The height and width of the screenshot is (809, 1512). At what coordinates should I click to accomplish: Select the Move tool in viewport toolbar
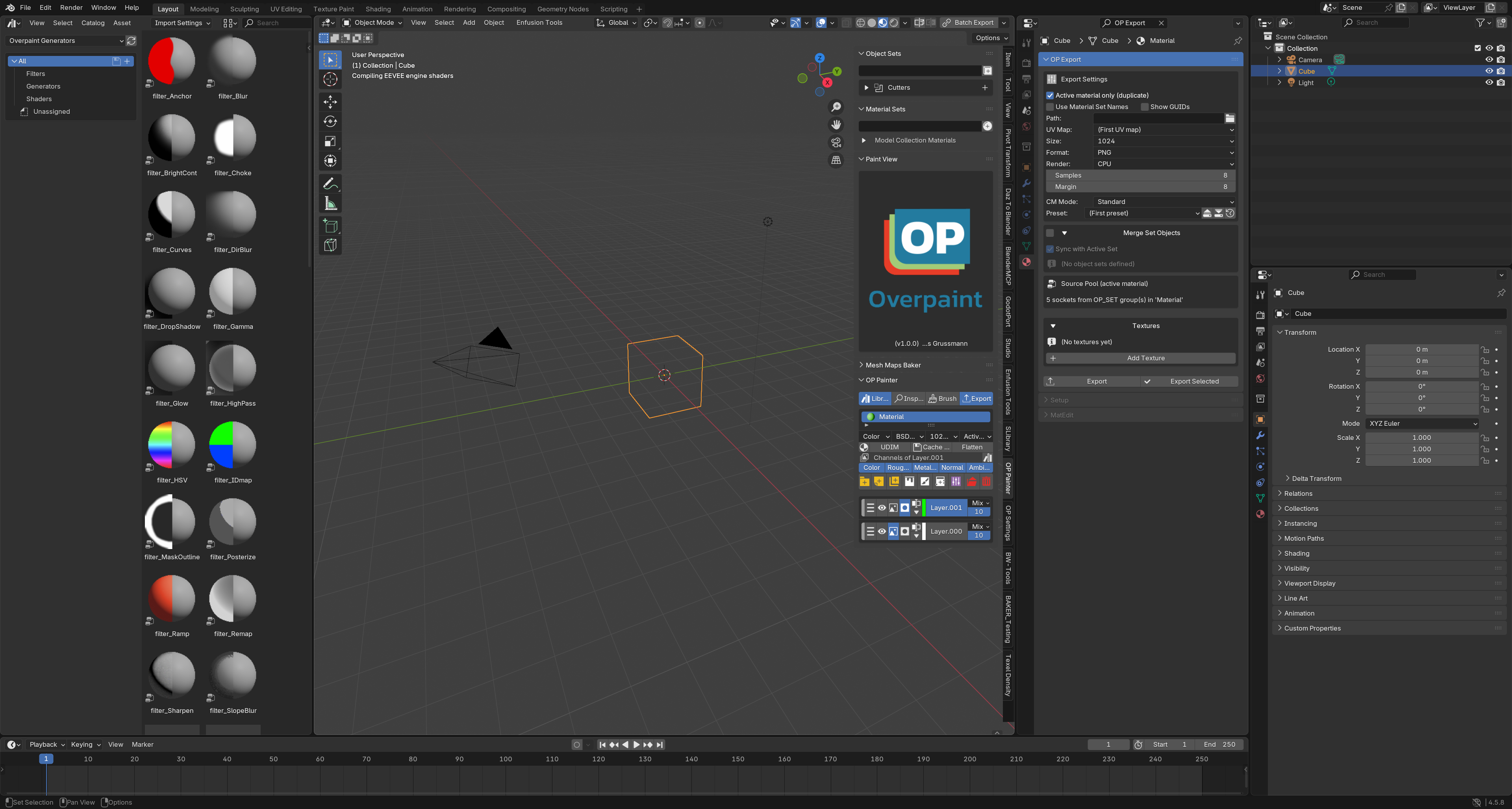tap(330, 102)
